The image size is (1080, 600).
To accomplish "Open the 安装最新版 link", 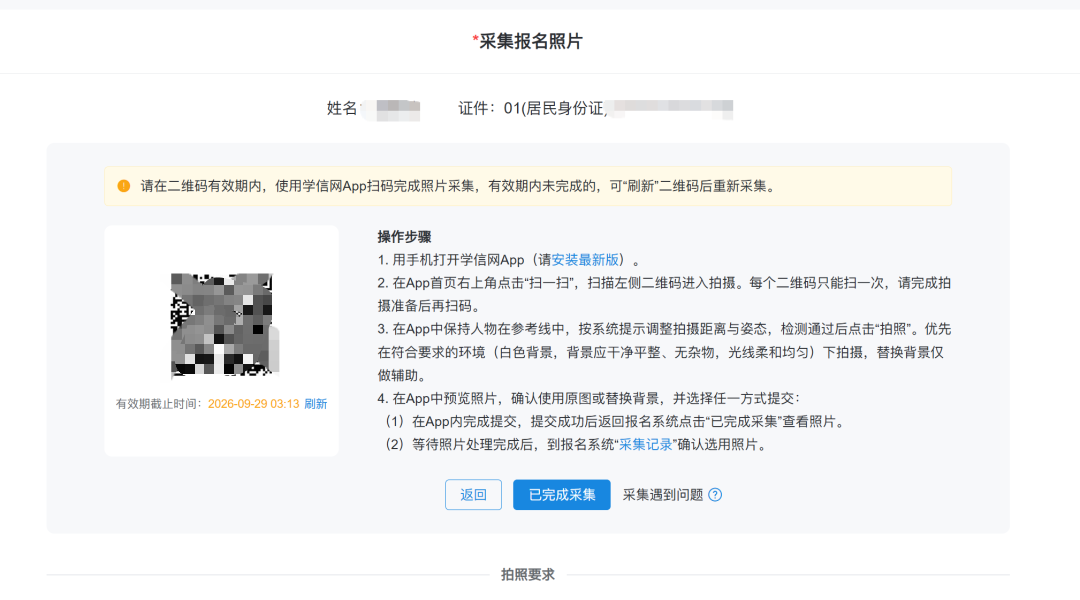I will 585,260.
